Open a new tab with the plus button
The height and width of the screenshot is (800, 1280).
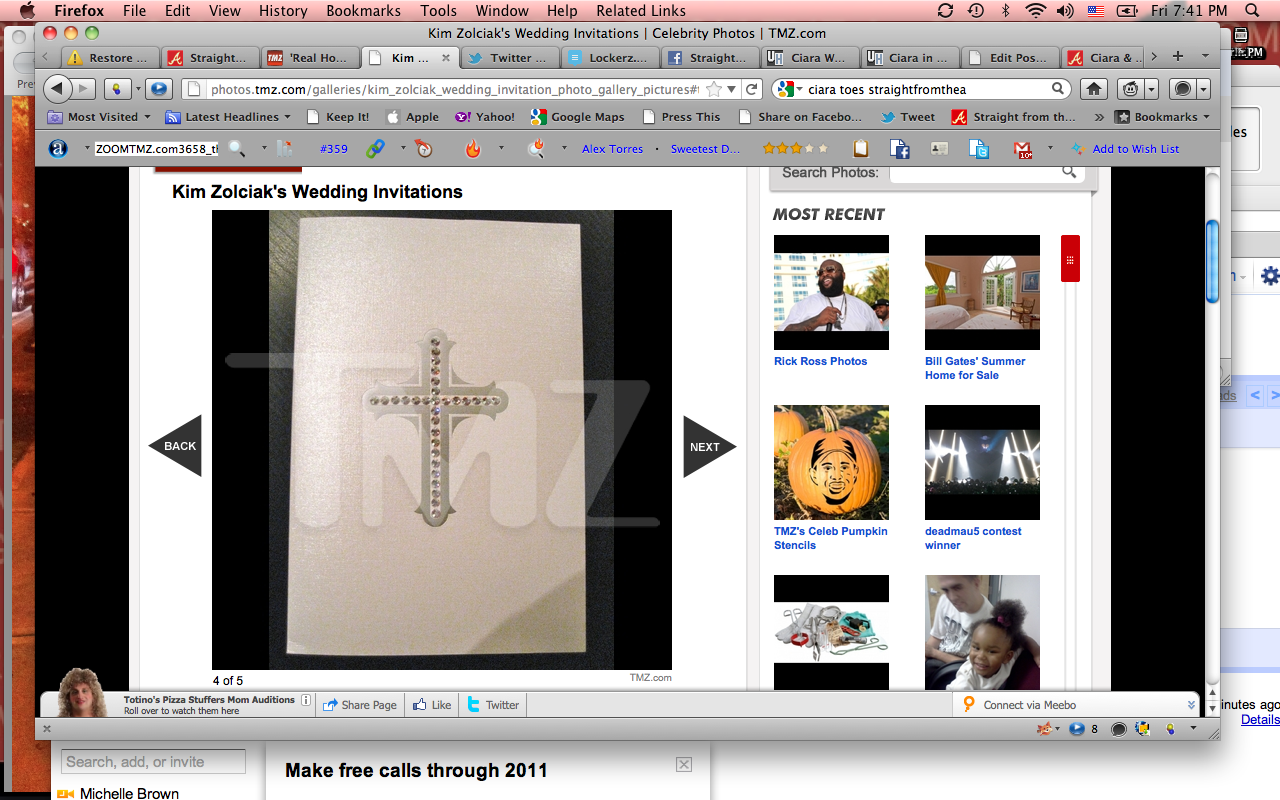[1178, 57]
